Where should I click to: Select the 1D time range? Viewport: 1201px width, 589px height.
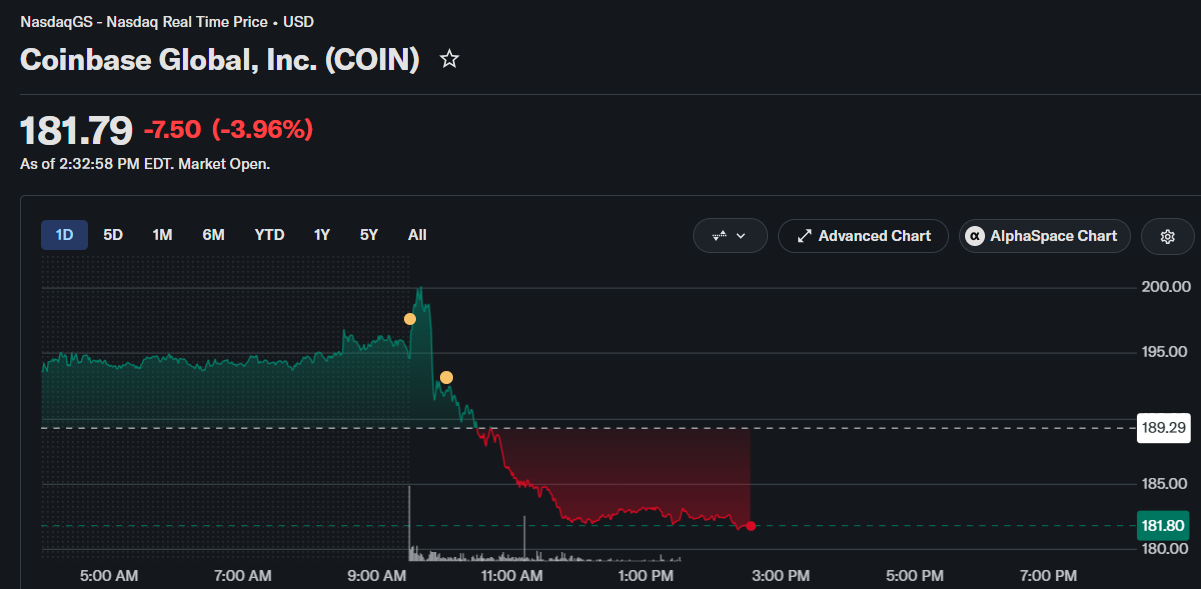coord(64,235)
